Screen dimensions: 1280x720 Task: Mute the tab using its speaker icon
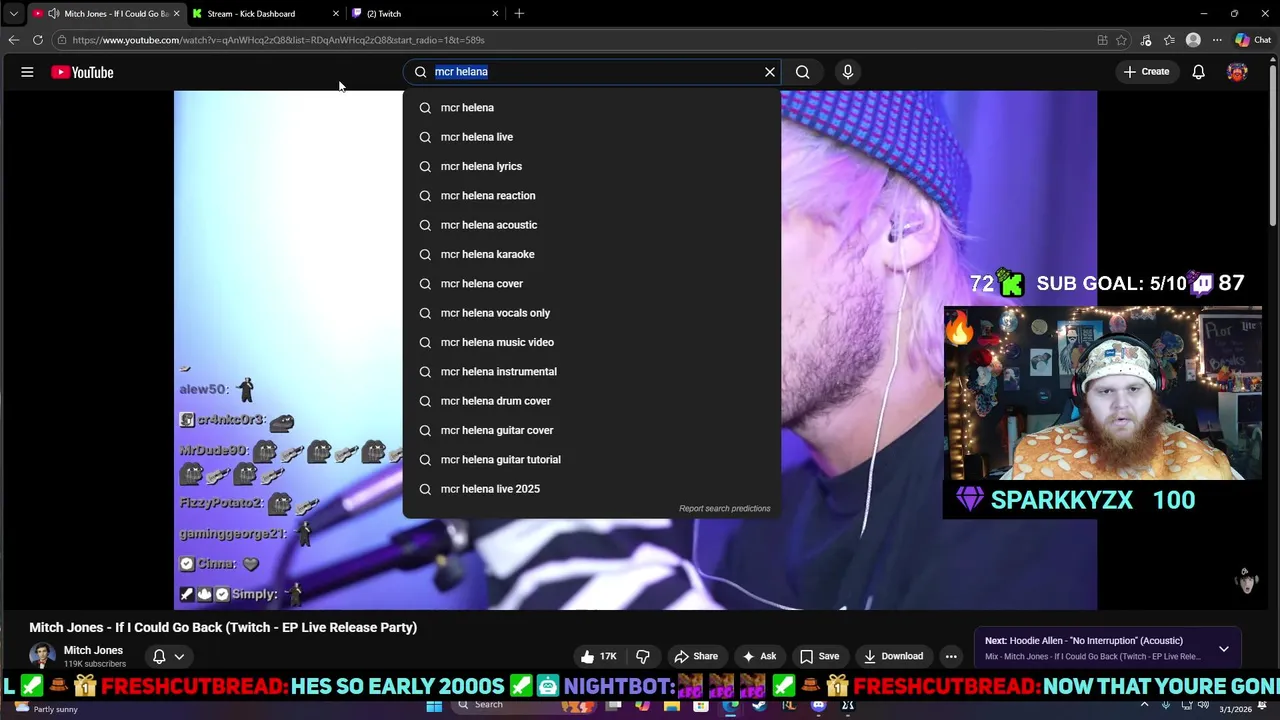point(53,14)
